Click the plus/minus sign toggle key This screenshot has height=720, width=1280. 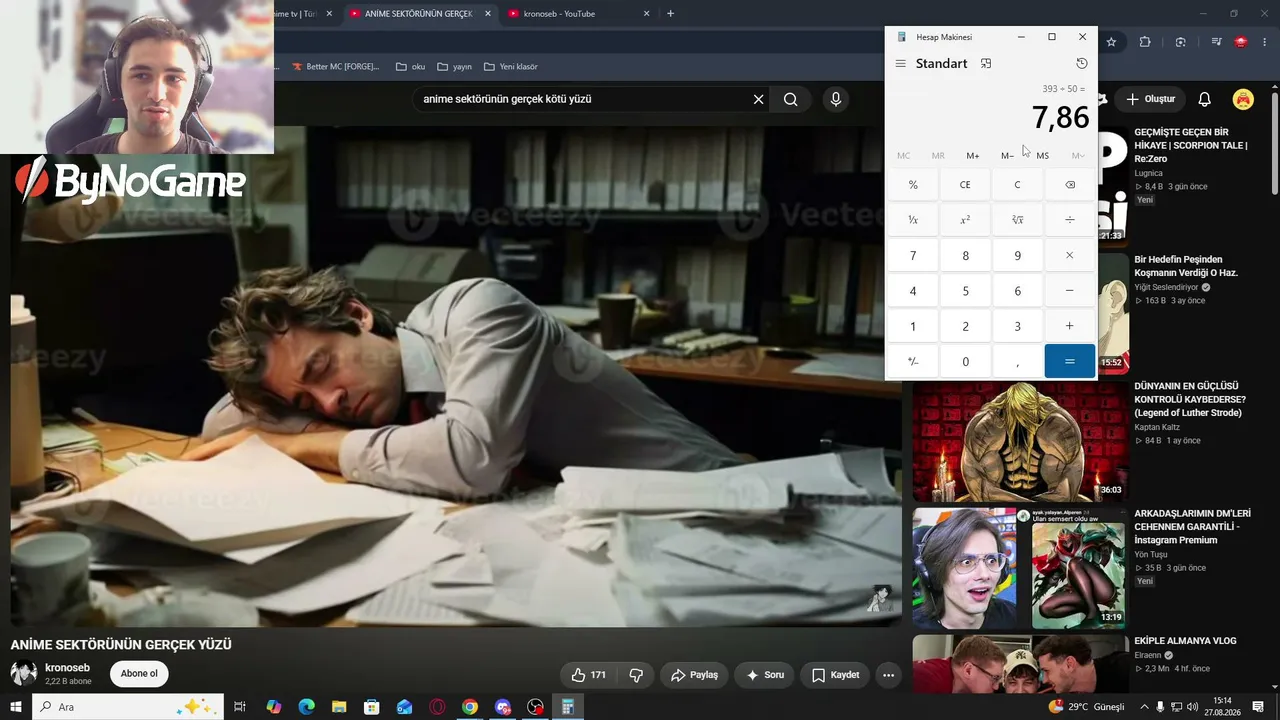coord(913,361)
